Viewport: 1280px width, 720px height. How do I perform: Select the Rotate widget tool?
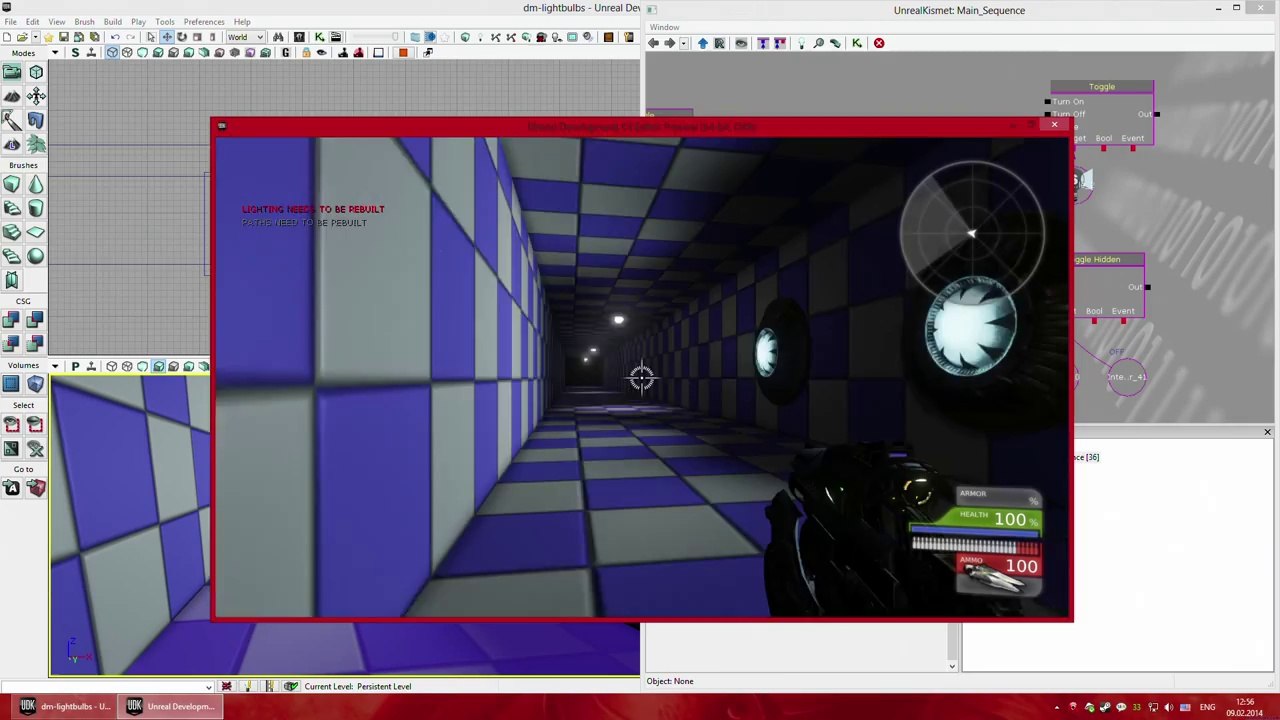click(x=182, y=37)
